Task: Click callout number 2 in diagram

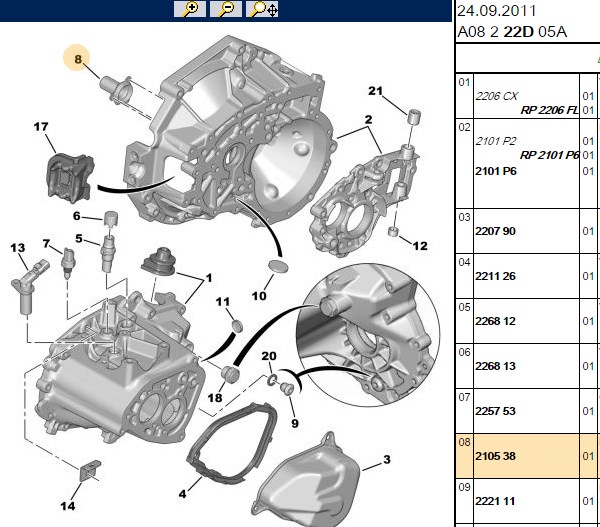Action: coord(368,120)
